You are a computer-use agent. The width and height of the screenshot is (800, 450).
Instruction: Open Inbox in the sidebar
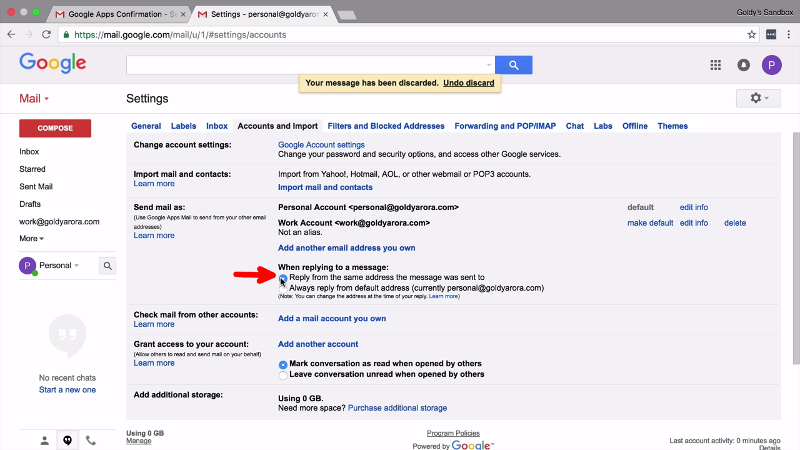point(29,152)
